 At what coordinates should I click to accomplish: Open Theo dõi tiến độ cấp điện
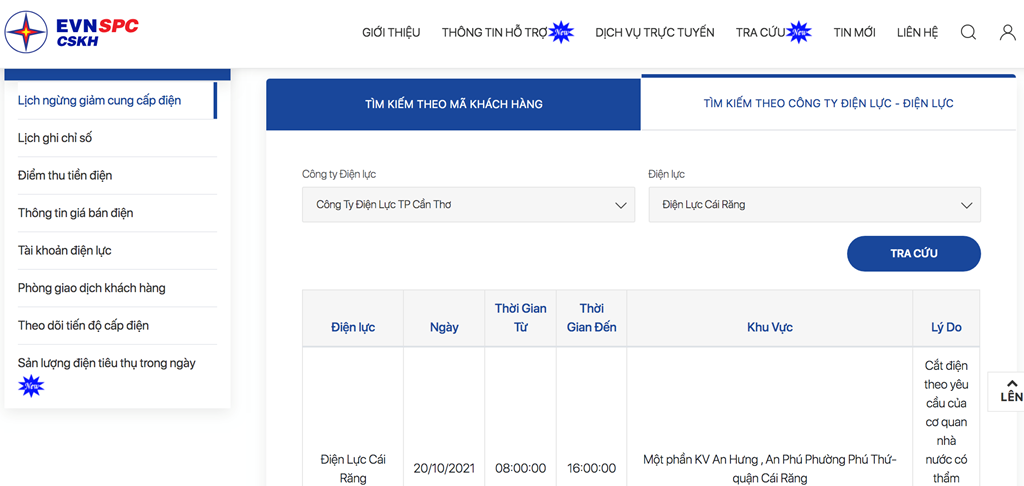pos(84,325)
